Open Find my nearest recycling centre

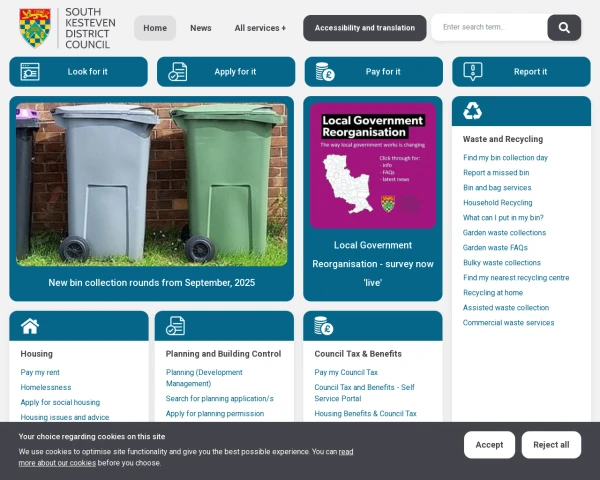point(516,278)
